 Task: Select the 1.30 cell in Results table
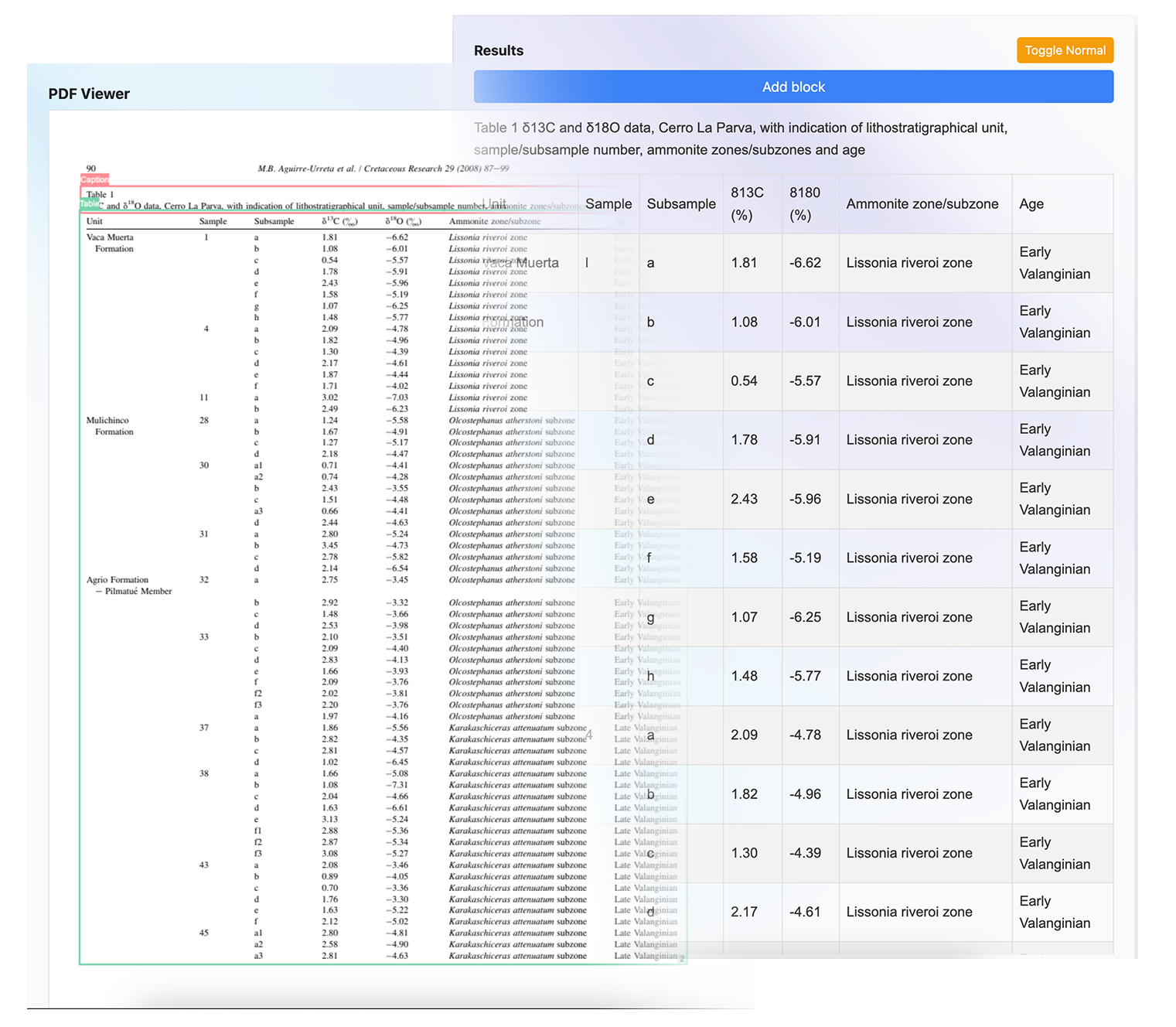(x=752, y=853)
